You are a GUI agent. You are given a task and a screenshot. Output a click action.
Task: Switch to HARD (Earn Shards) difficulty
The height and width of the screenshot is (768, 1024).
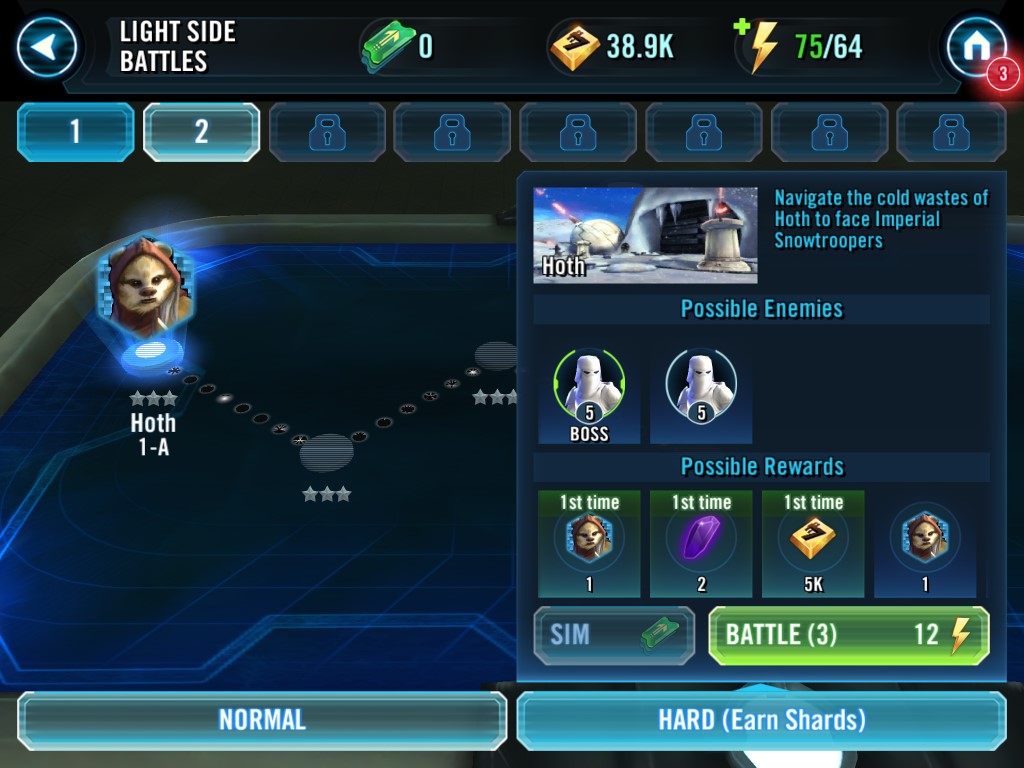(761, 720)
